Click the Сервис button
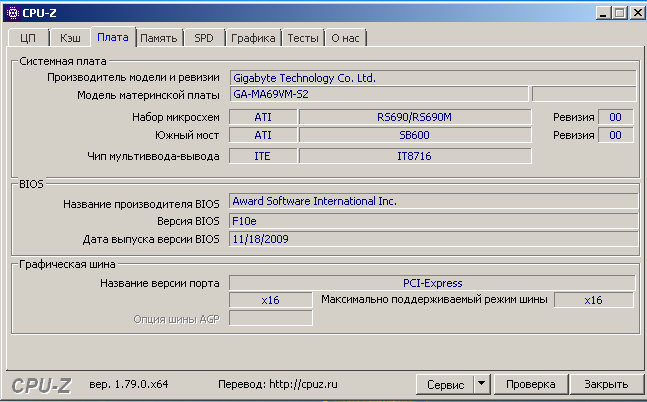This screenshot has width=647, height=402. (x=445, y=385)
